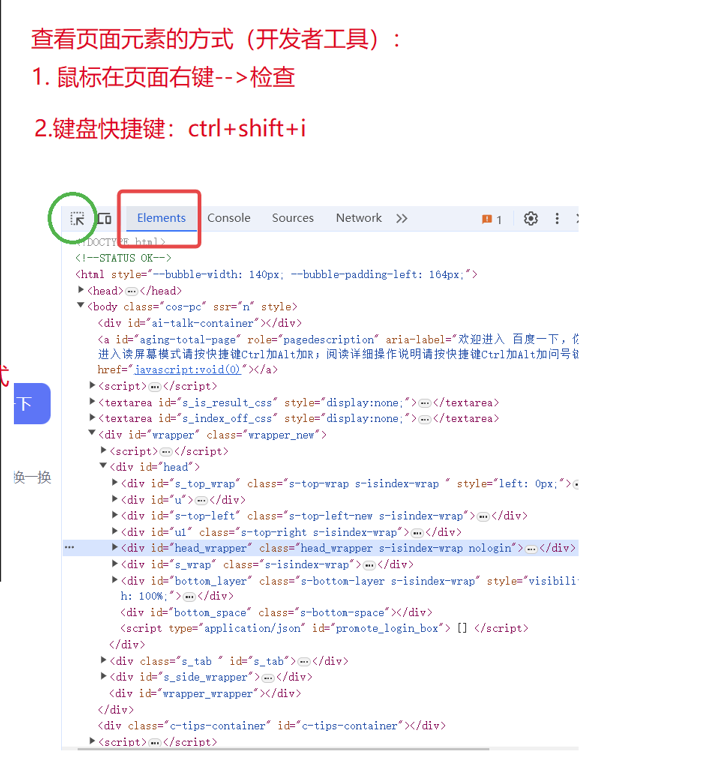
Task: Select the bottom_space div line
Action: pos(277,612)
